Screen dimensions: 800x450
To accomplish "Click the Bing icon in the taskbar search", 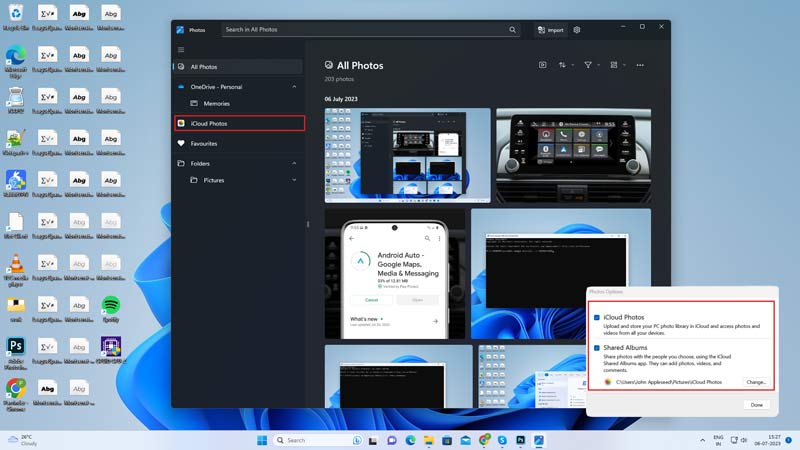I will click(357, 440).
